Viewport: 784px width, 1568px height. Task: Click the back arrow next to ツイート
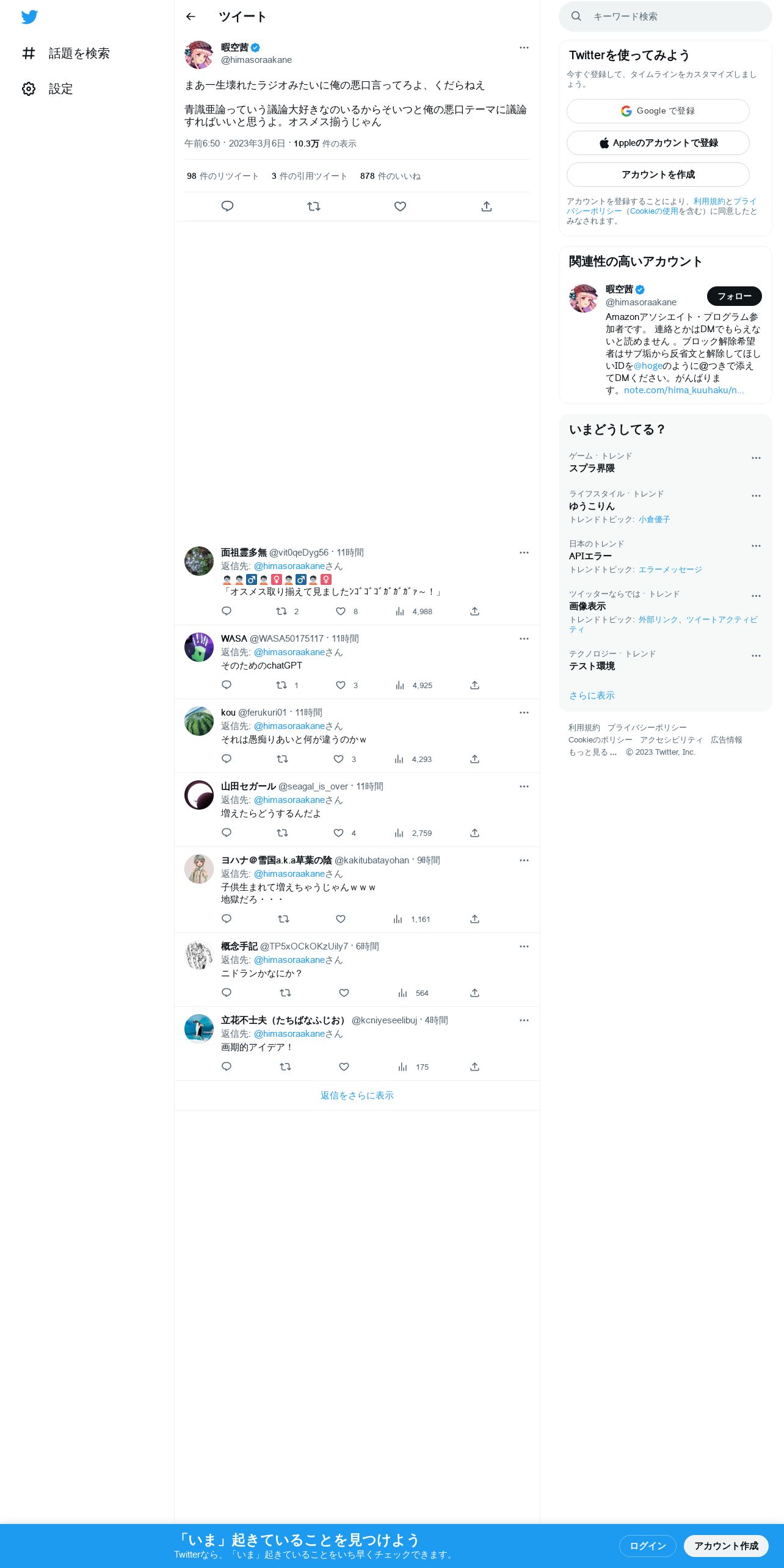click(191, 16)
